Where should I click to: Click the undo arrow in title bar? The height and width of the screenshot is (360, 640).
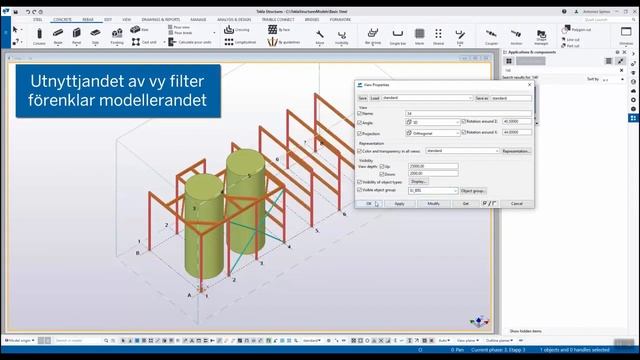(27, 12)
